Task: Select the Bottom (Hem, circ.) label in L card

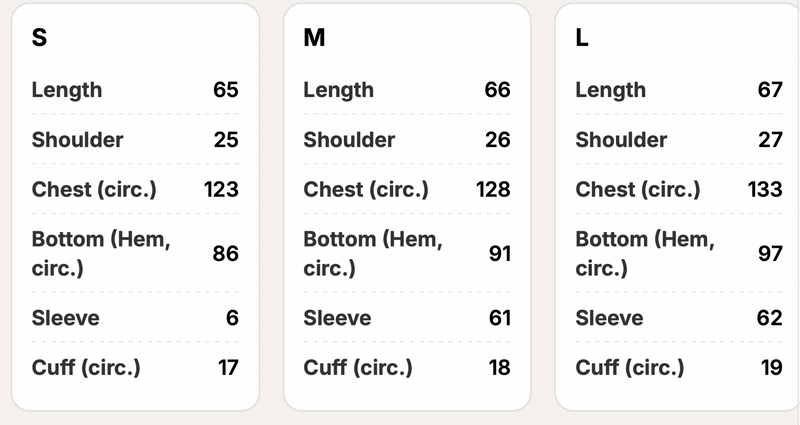Action: (x=645, y=254)
